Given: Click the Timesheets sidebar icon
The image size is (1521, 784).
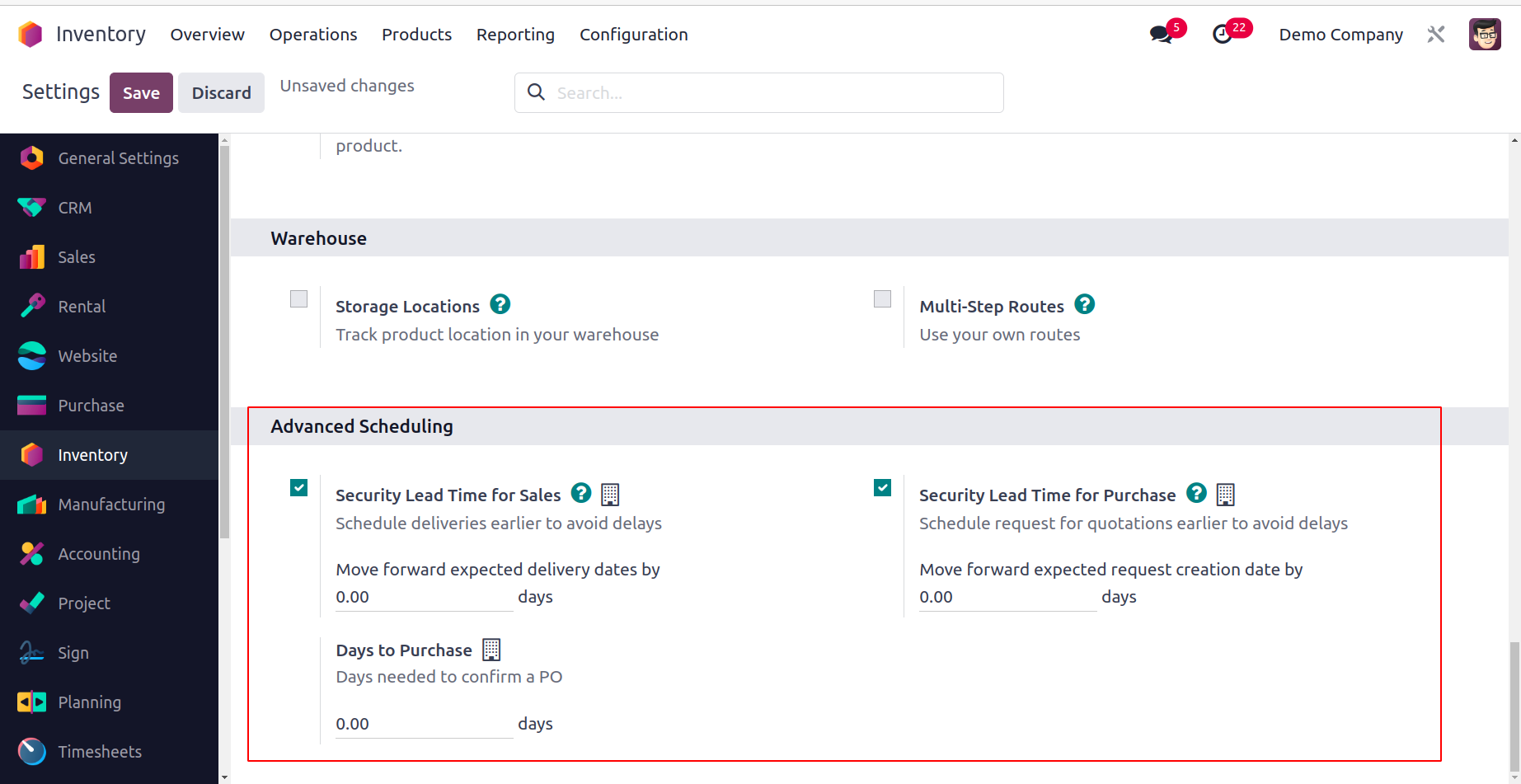Looking at the screenshot, I should click(31, 752).
